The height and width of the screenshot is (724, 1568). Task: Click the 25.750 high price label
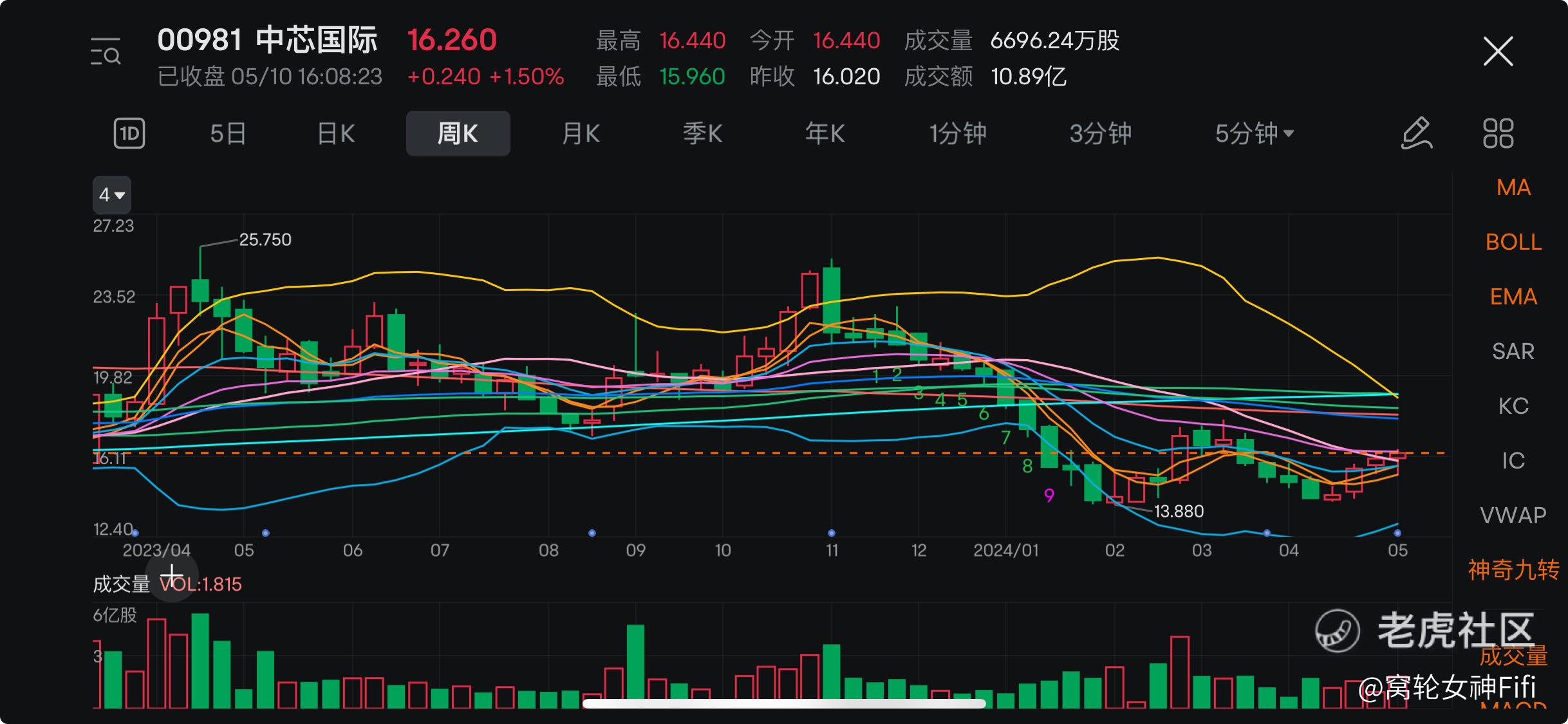[265, 240]
